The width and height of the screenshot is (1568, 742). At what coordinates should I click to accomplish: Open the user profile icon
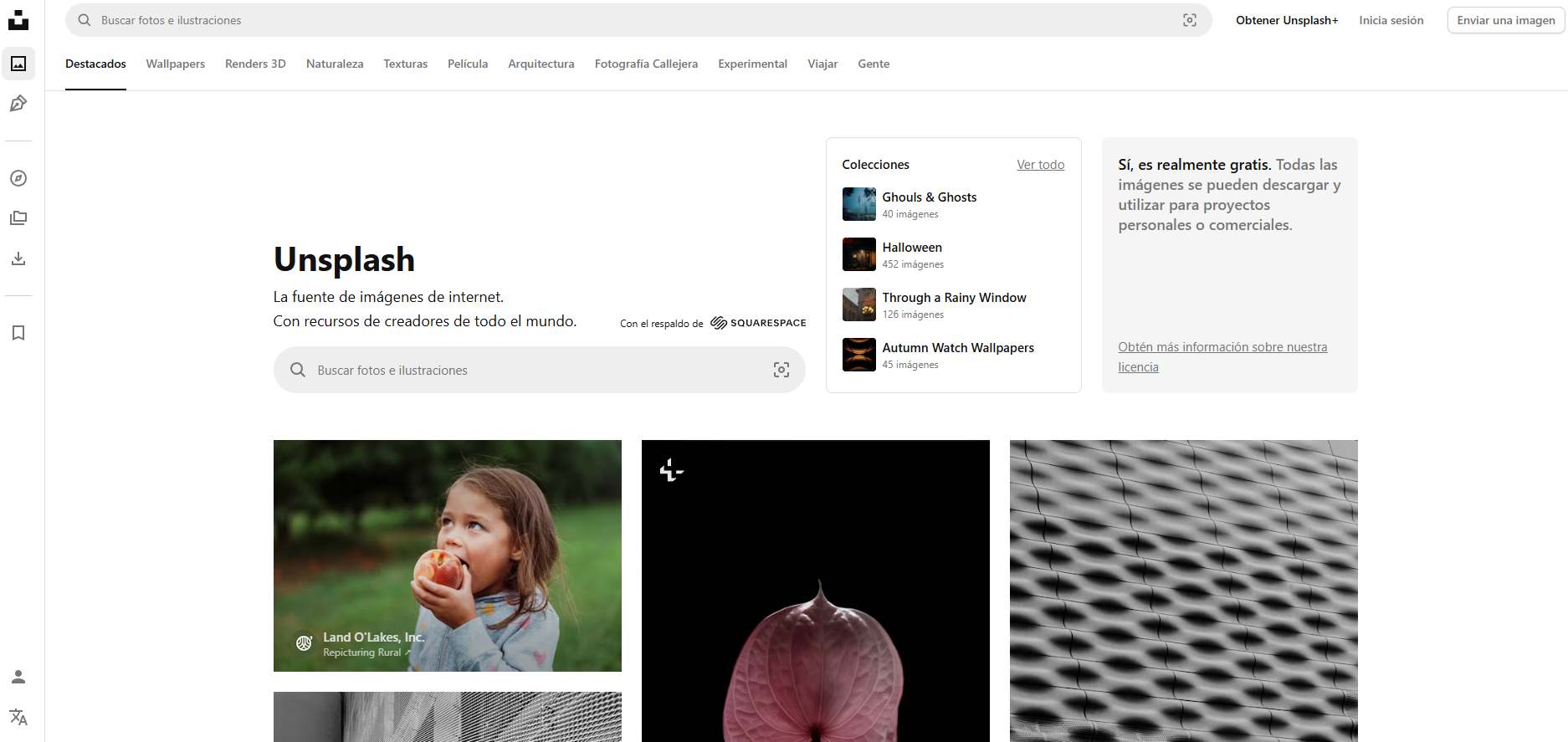(x=18, y=677)
